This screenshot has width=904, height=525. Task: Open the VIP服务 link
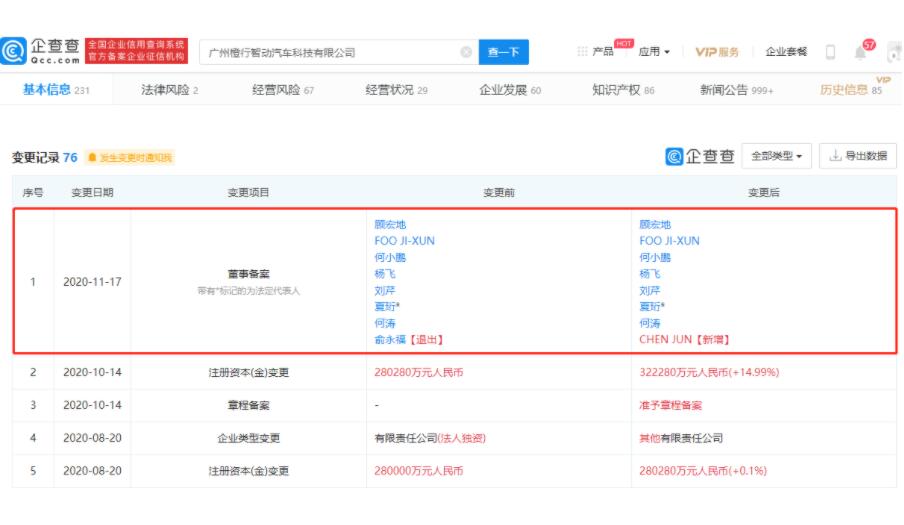717,52
